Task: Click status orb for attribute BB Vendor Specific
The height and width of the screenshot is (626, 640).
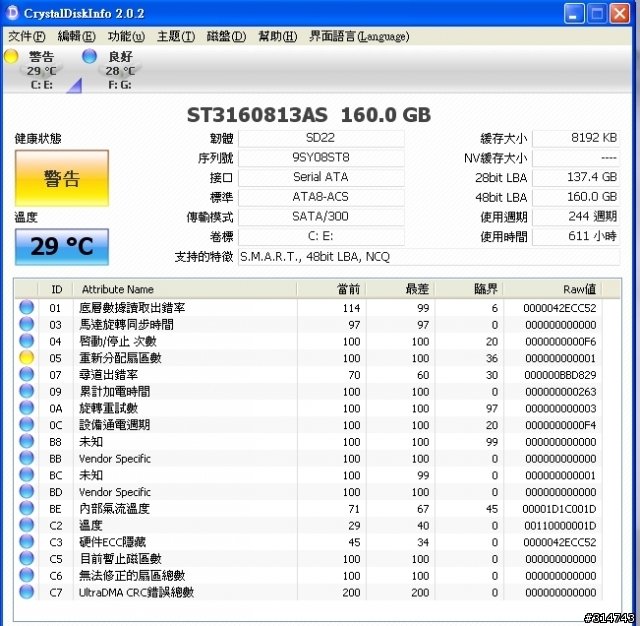Action: pyautogui.click(x=27, y=457)
